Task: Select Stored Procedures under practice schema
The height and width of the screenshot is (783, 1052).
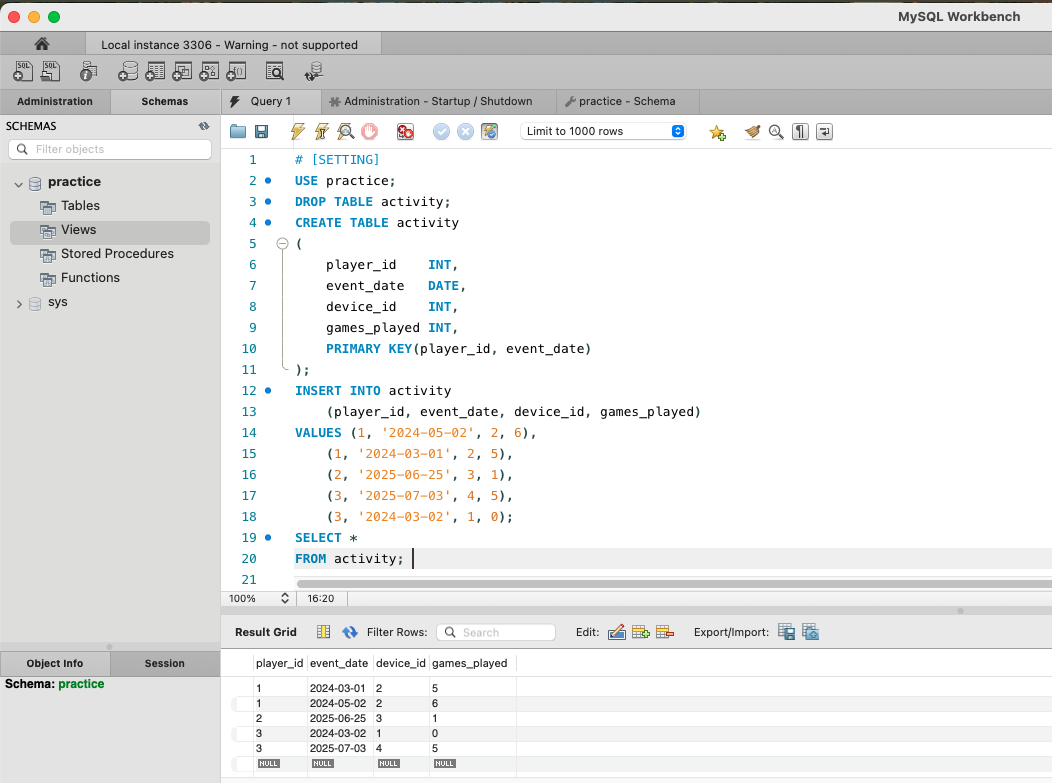Action: pyautogui.click(x=117, y=254)
